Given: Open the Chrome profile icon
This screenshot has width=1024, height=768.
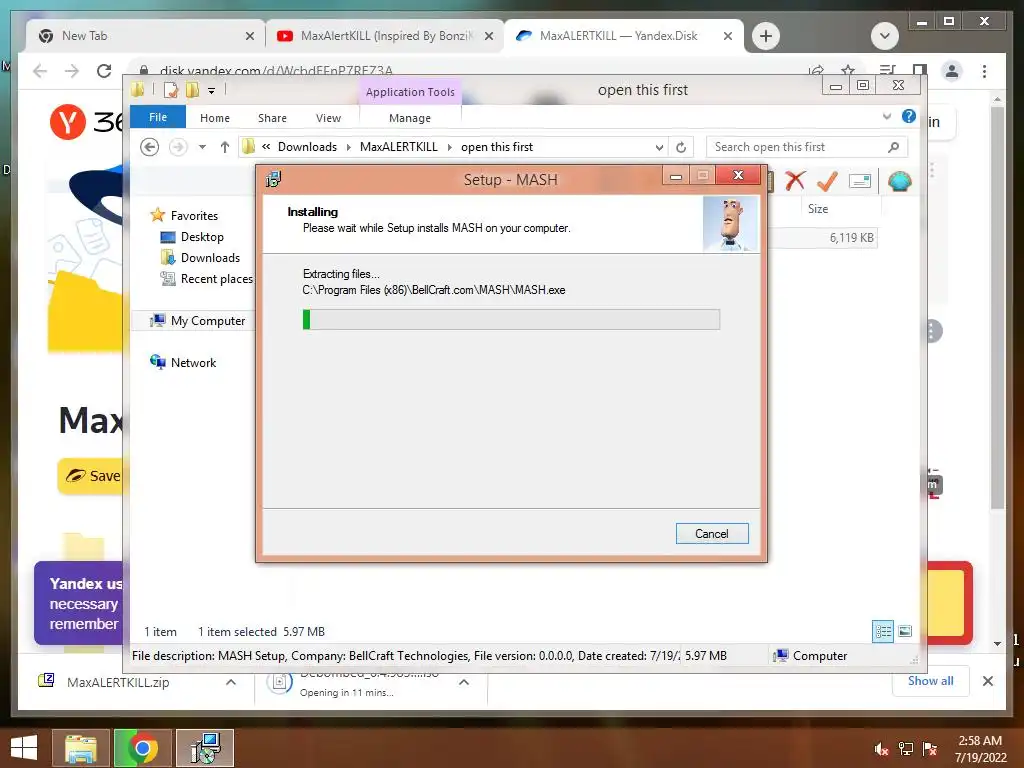Looking at the screenshot, I should (x=952, y=71).
